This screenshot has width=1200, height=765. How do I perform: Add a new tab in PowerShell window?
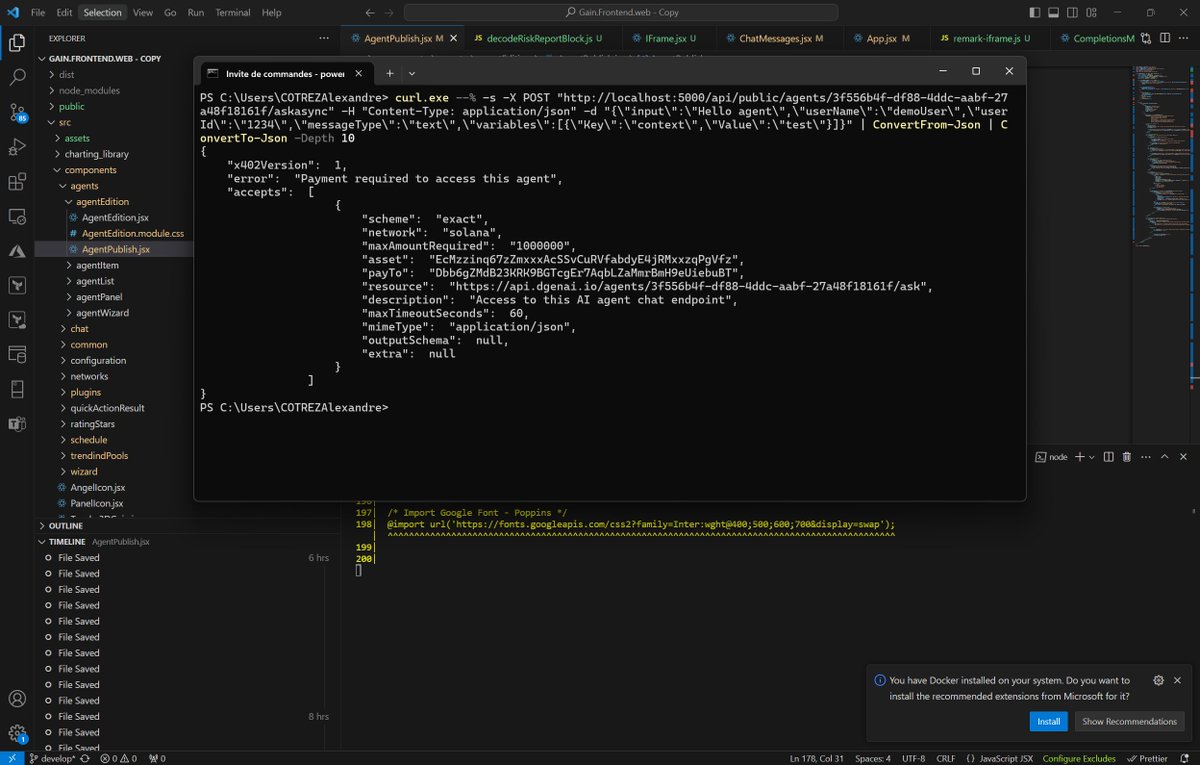(390, 73)
